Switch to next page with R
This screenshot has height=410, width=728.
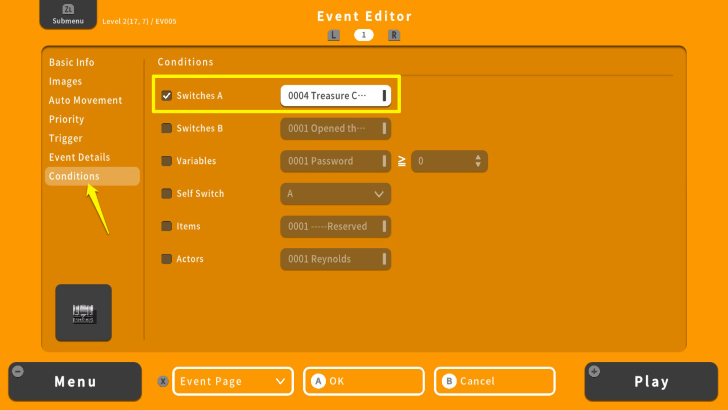[394, 35]
